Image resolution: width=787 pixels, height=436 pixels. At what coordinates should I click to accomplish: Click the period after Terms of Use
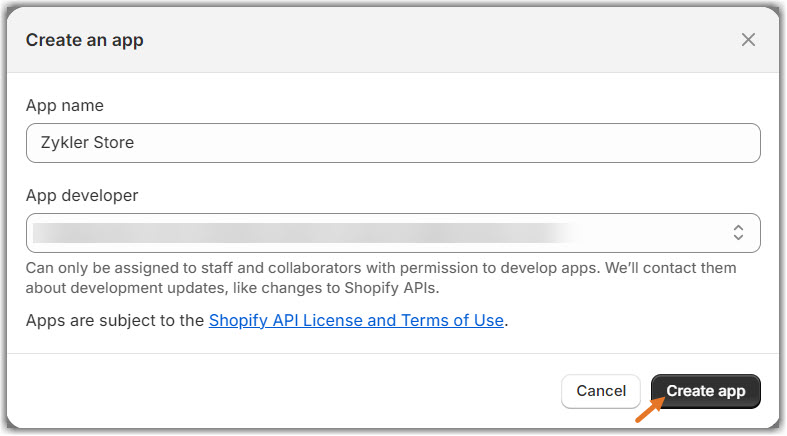[x=507, y=322]
